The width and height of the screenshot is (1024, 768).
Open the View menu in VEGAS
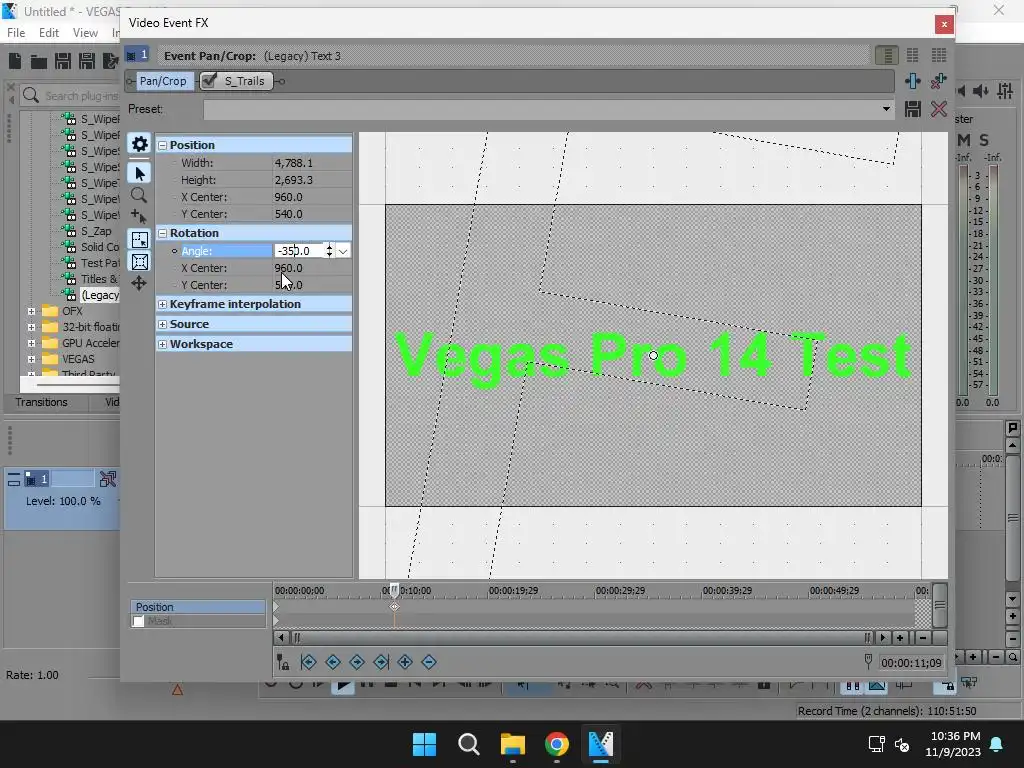[x=85, y=33]
